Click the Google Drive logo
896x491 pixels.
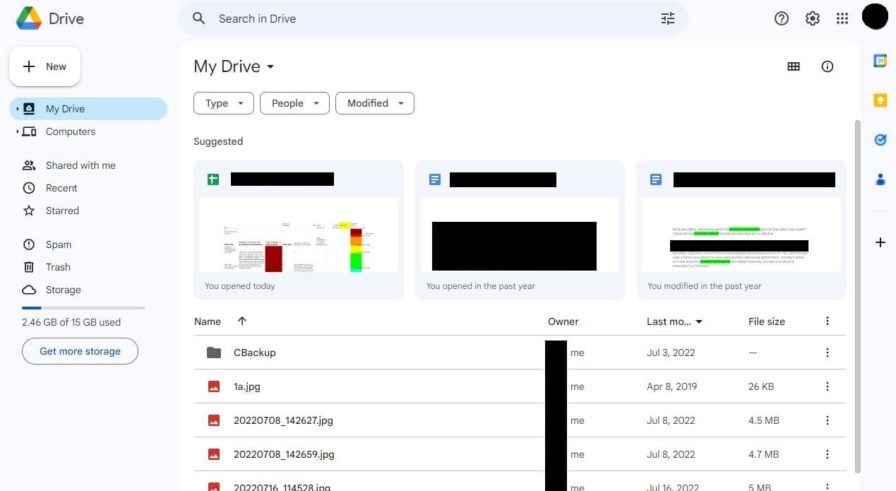click(29, 18)
